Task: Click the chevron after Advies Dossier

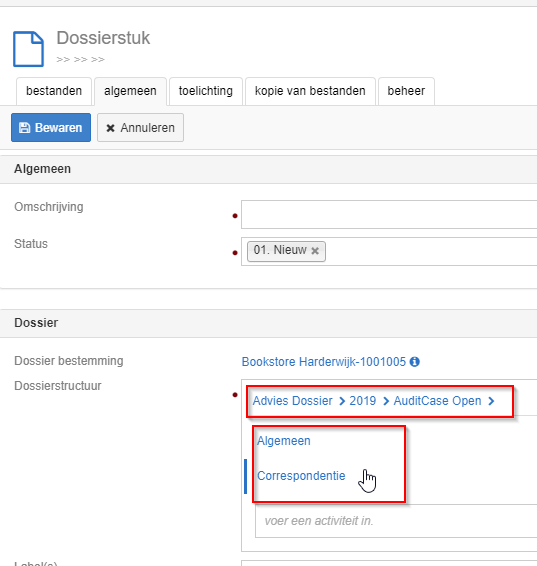Action: [x=342, y=401]
